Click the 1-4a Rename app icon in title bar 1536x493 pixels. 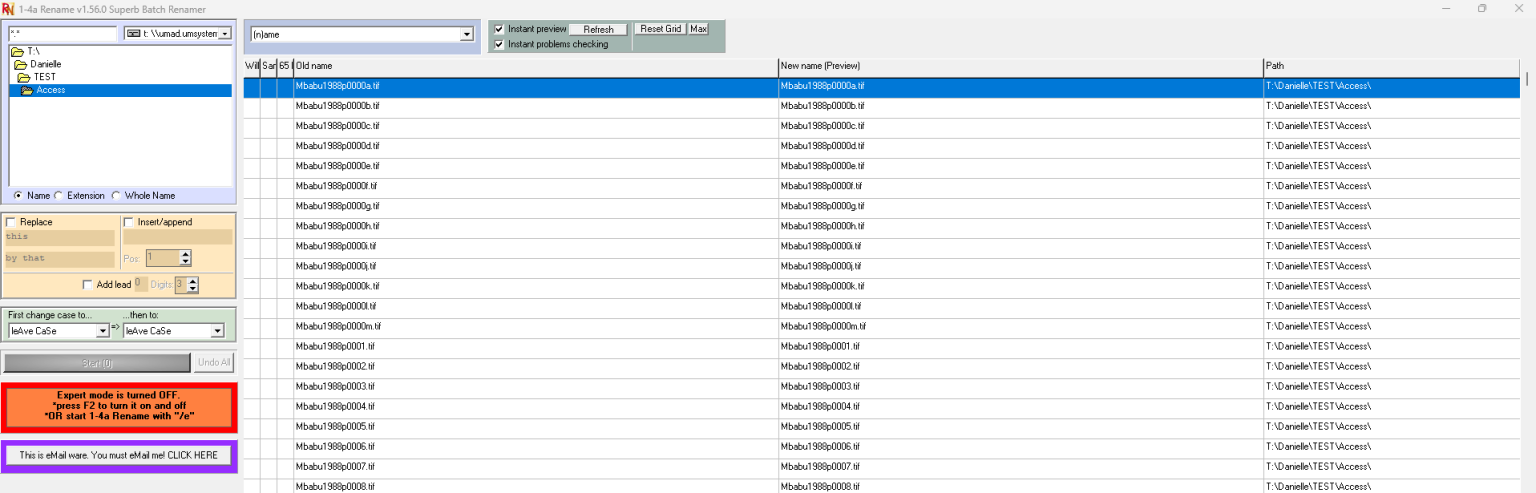(x=8, y=9)
